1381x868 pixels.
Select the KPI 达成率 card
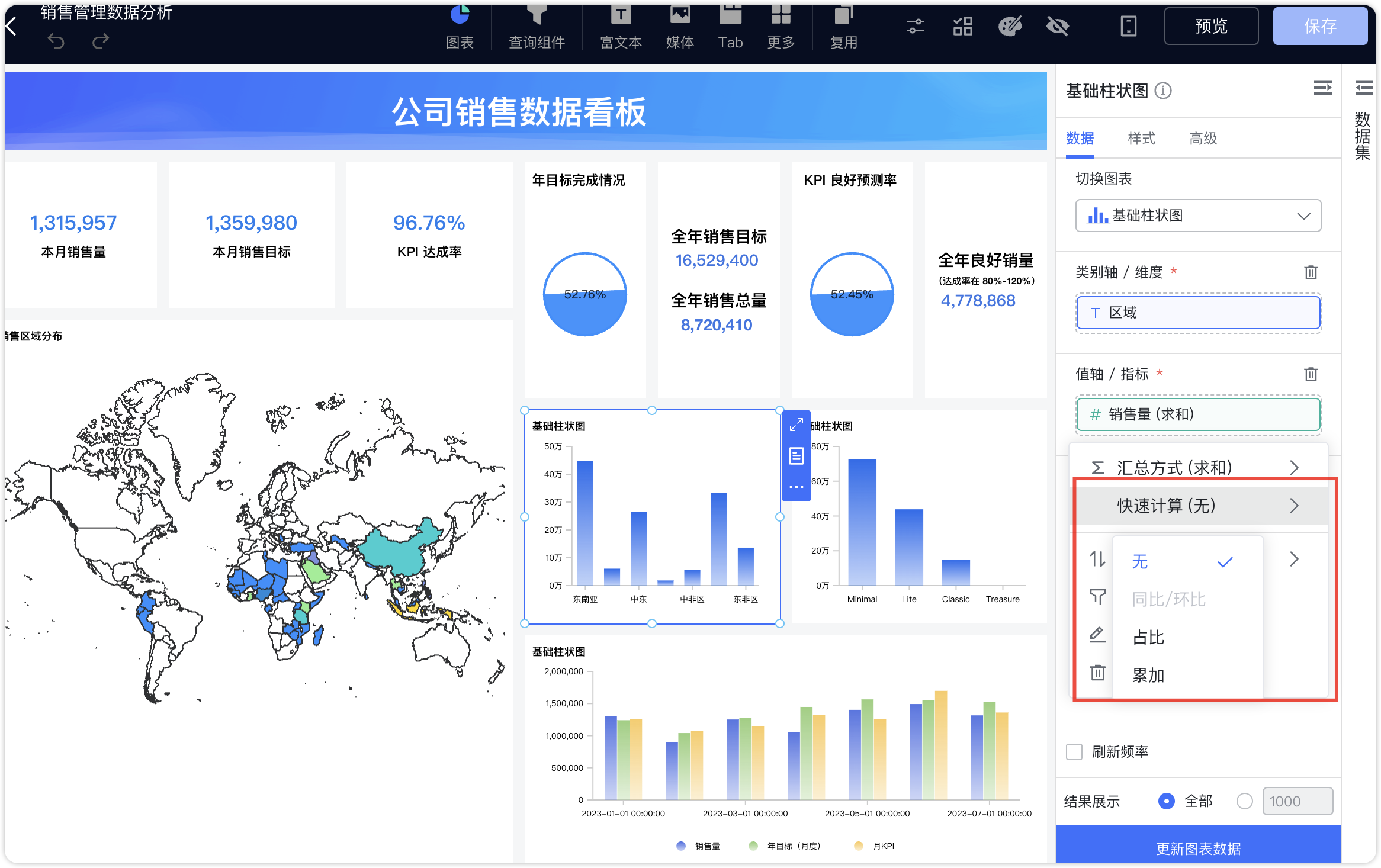pyautogui.click(x=429, y=236)
